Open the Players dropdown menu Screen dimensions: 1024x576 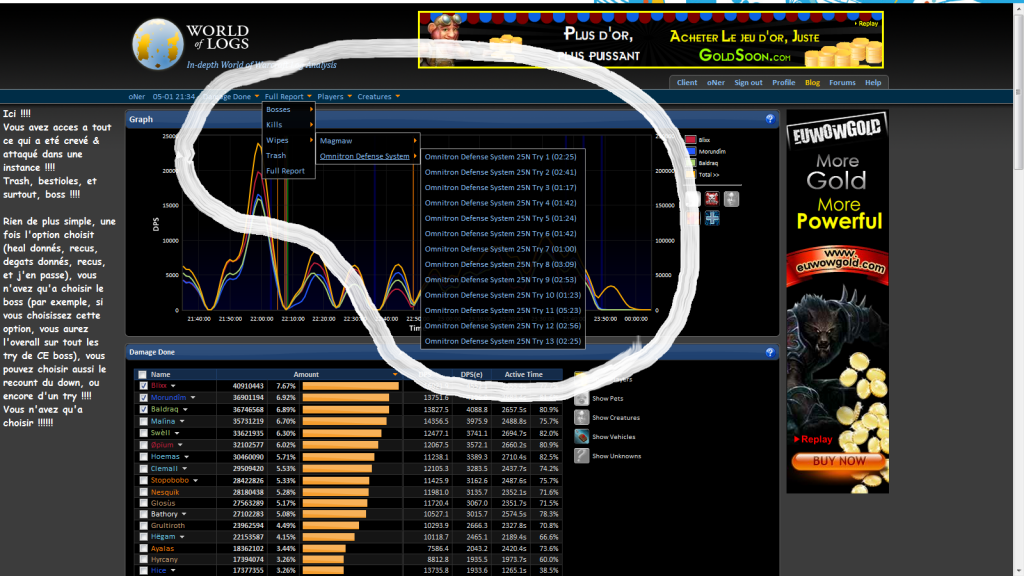pos(334,97)
